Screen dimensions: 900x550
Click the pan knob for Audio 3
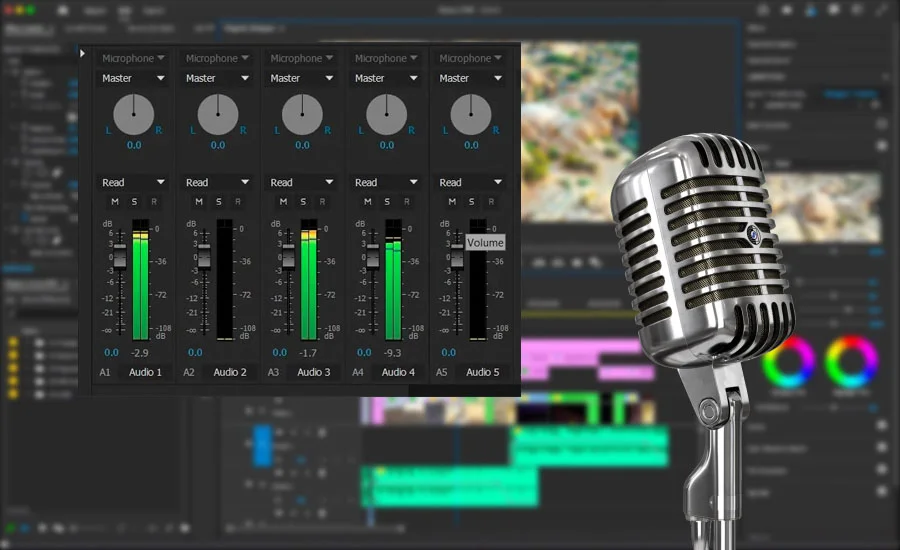click(302, 115)
